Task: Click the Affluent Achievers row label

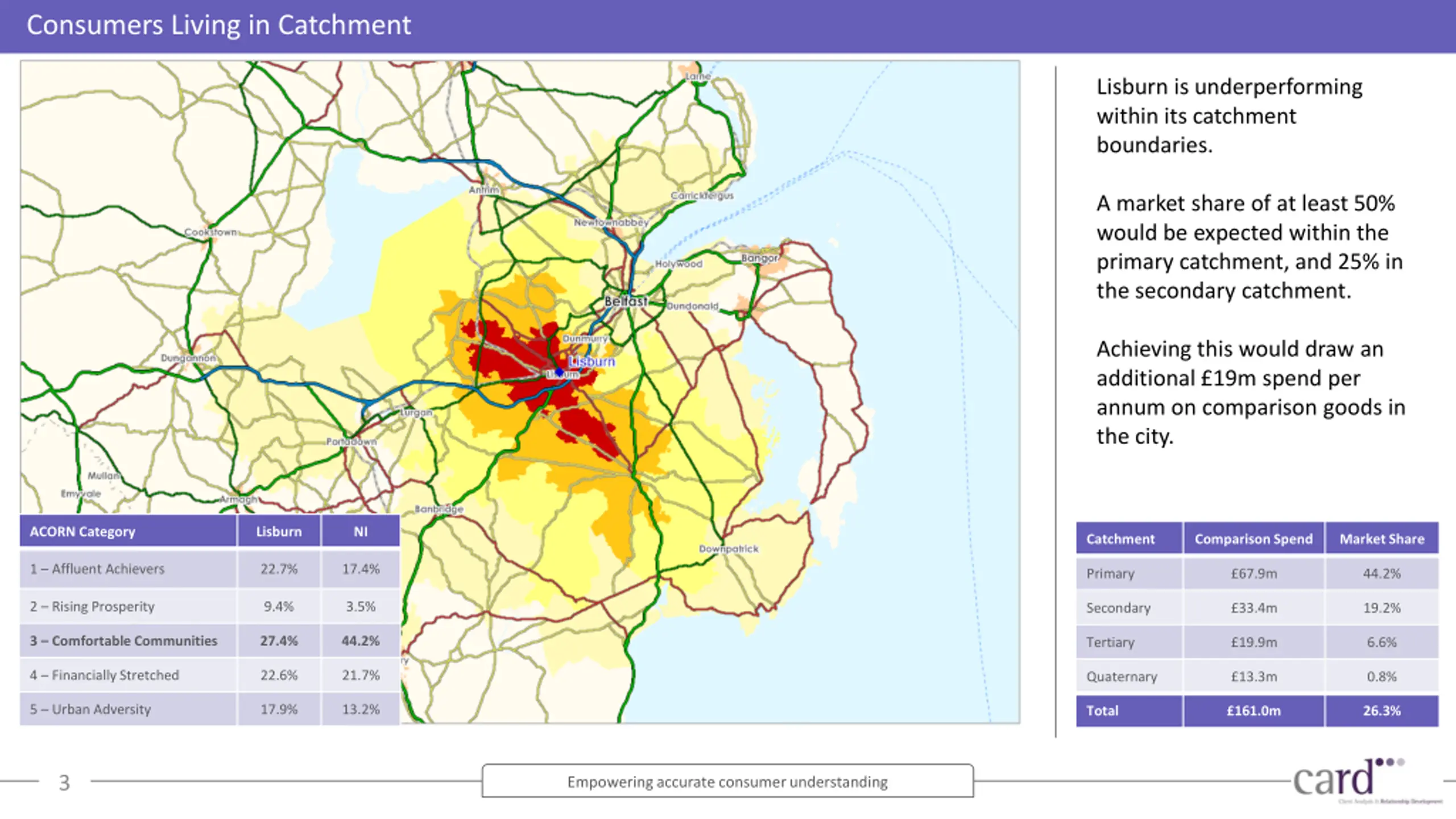Action: 97,569
